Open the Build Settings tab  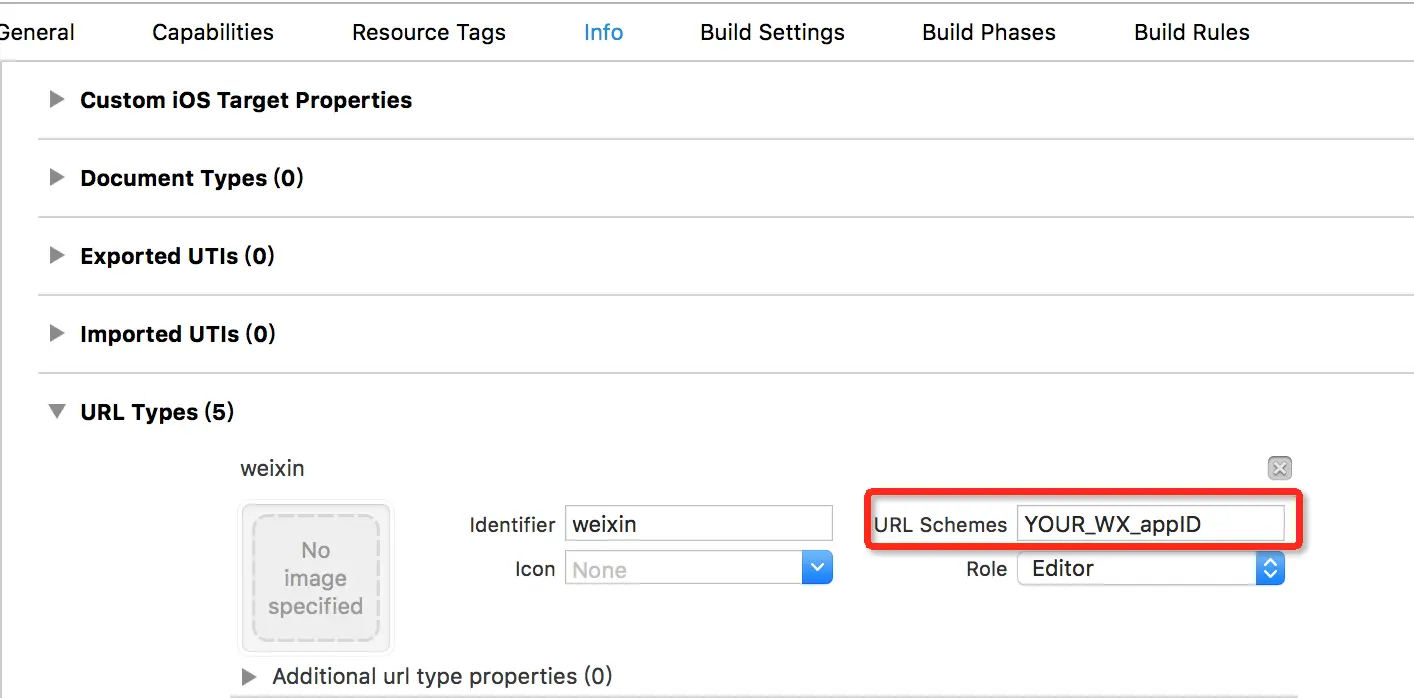(x=772, y=32)
